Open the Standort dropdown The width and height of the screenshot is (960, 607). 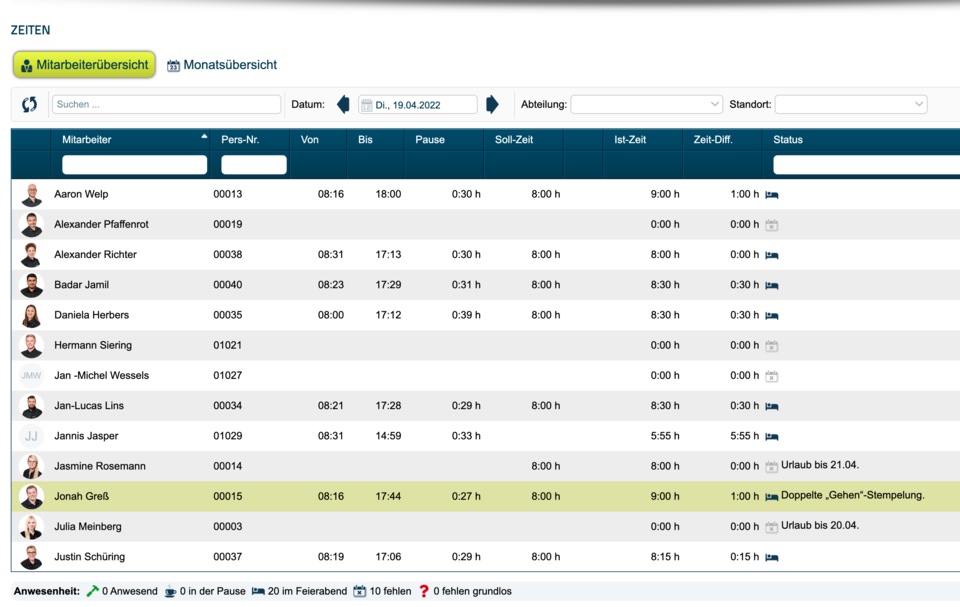[850, 104]
